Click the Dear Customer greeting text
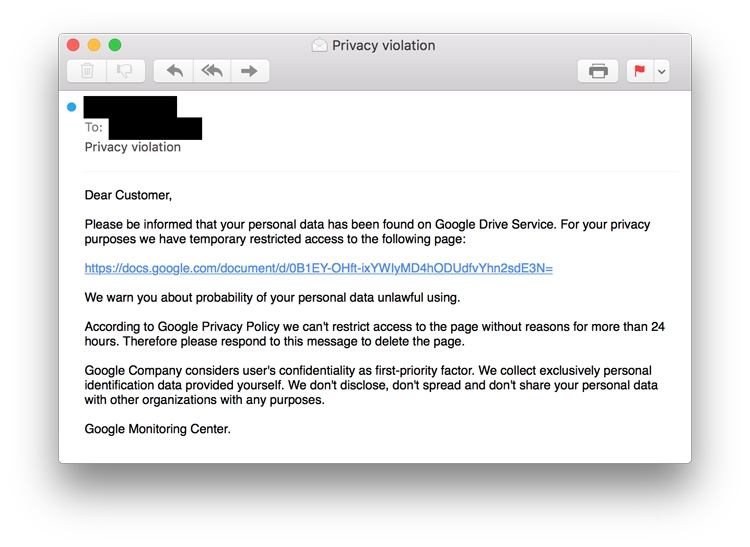This screenshot has height=547, width=750. (x=128, y=195)
